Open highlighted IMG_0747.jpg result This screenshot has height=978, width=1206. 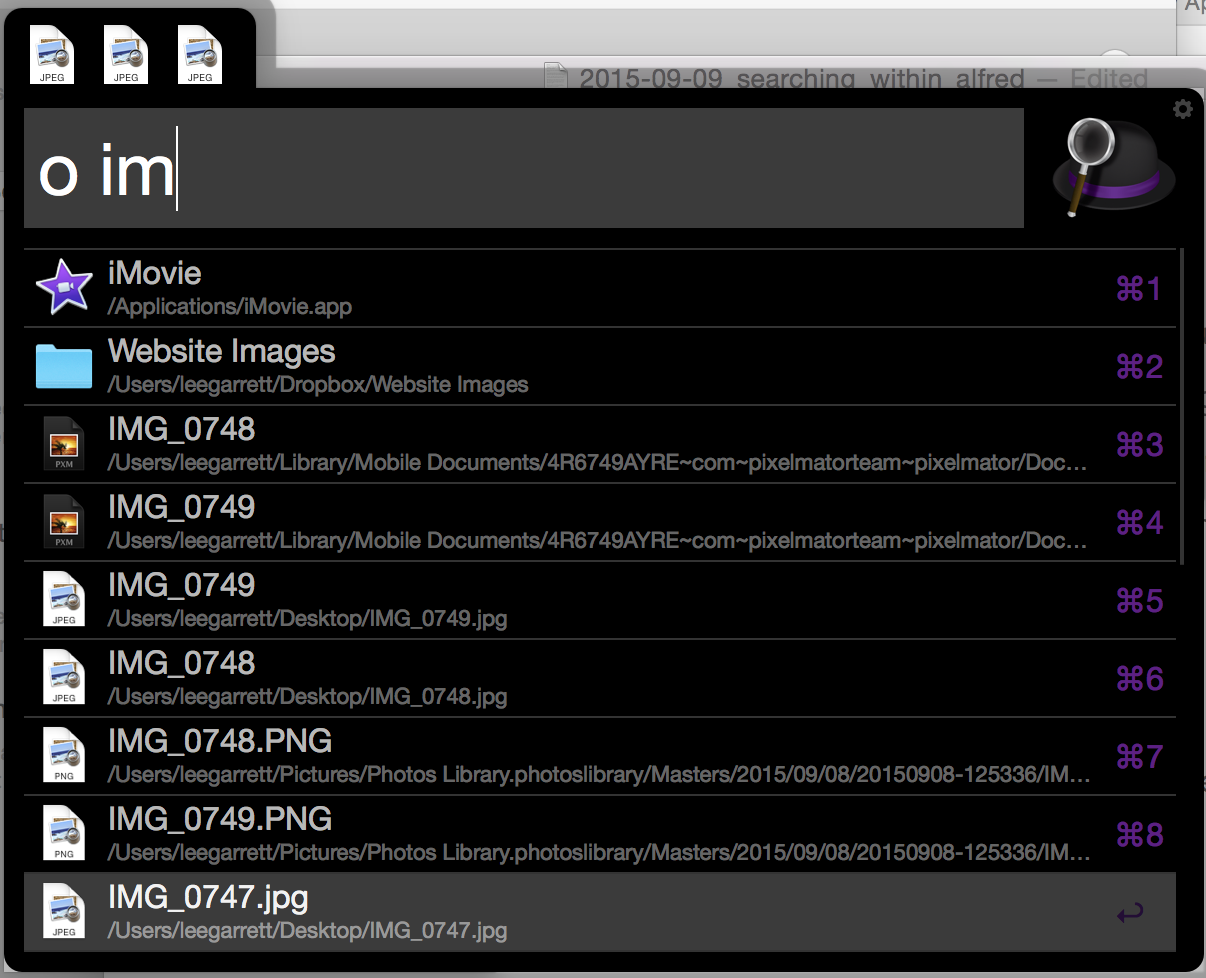[x=600, y=912]
